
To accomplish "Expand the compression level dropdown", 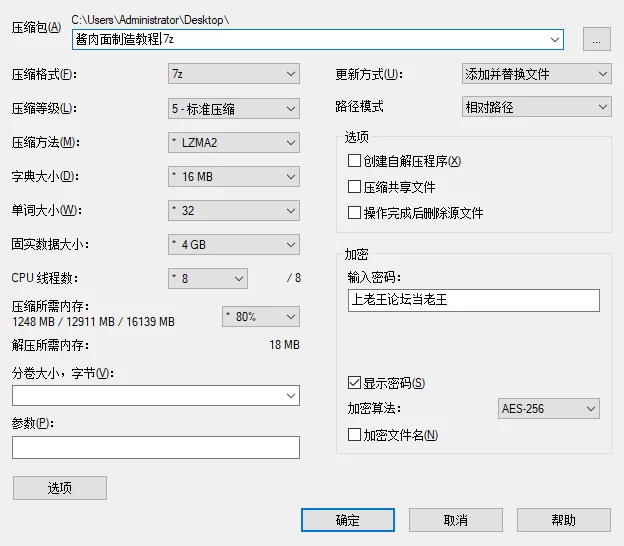I will (x=234, y=108).
